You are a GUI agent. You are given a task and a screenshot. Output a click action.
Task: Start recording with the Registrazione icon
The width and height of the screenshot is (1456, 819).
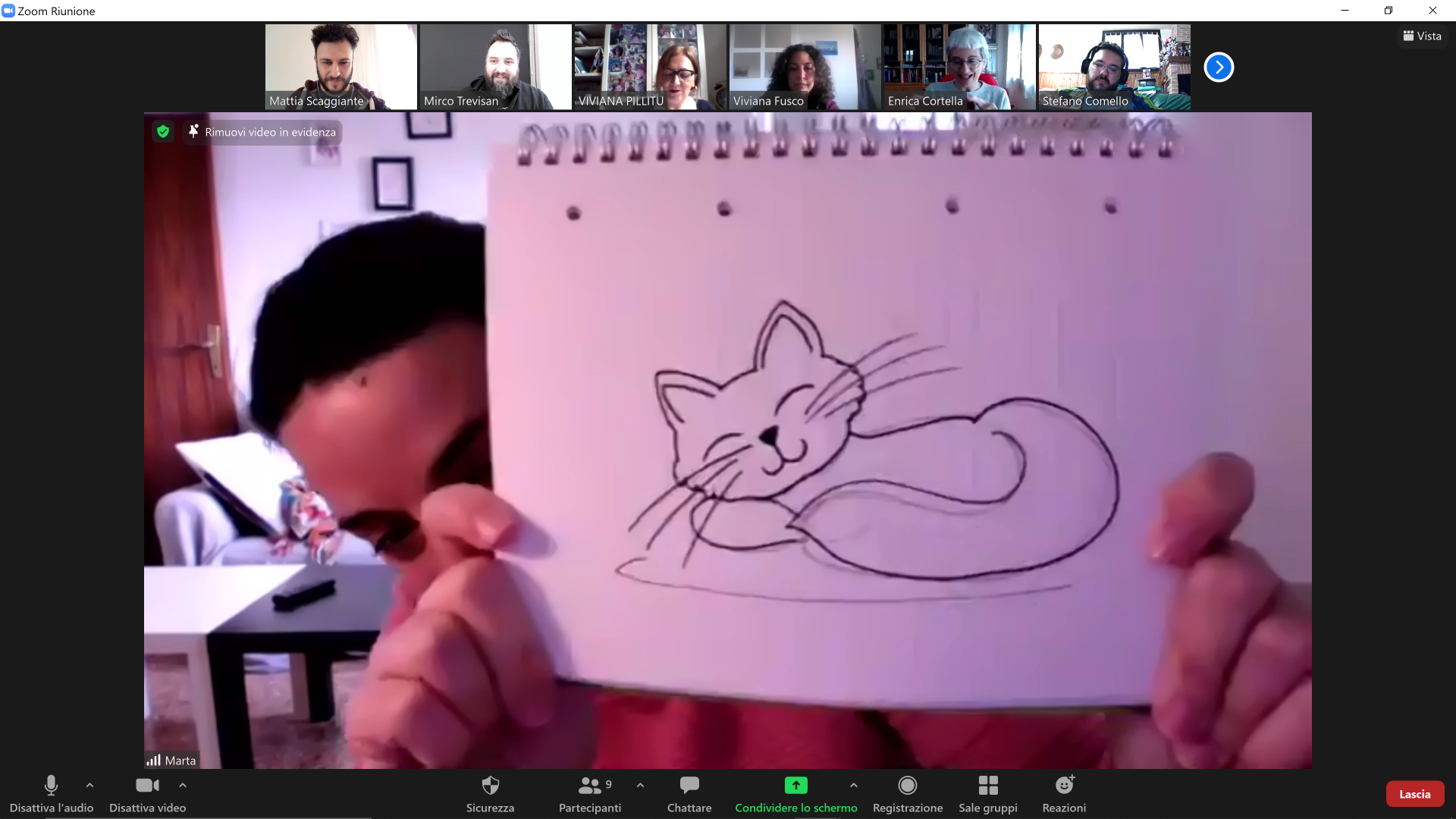pos(907,786)
